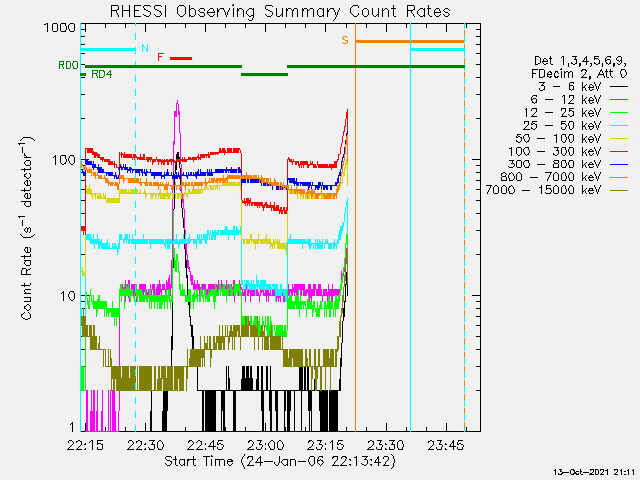
Task: Select the '300 - 800 keV' legend label
Action: tap(555, 164)
